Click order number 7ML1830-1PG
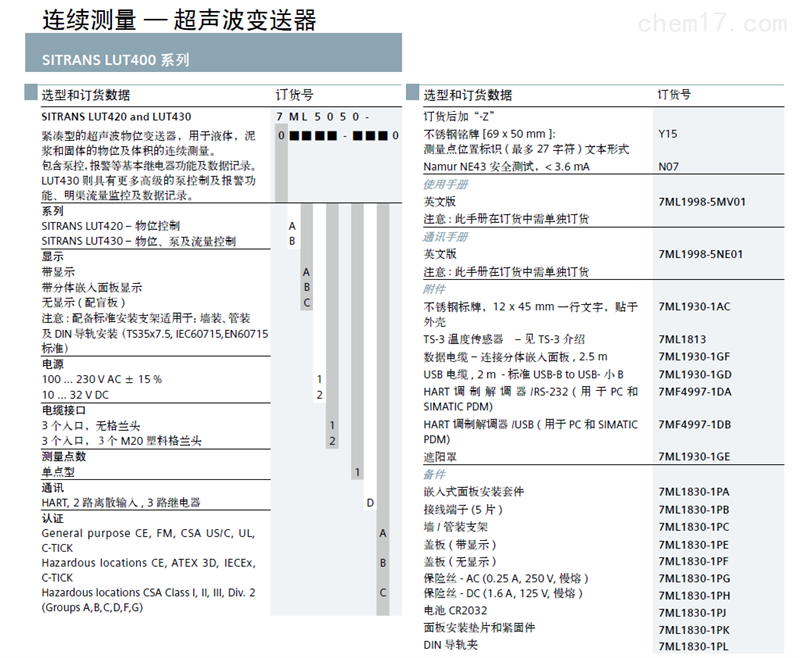Screen dimensions: 800x658 (x=694, y=579)
